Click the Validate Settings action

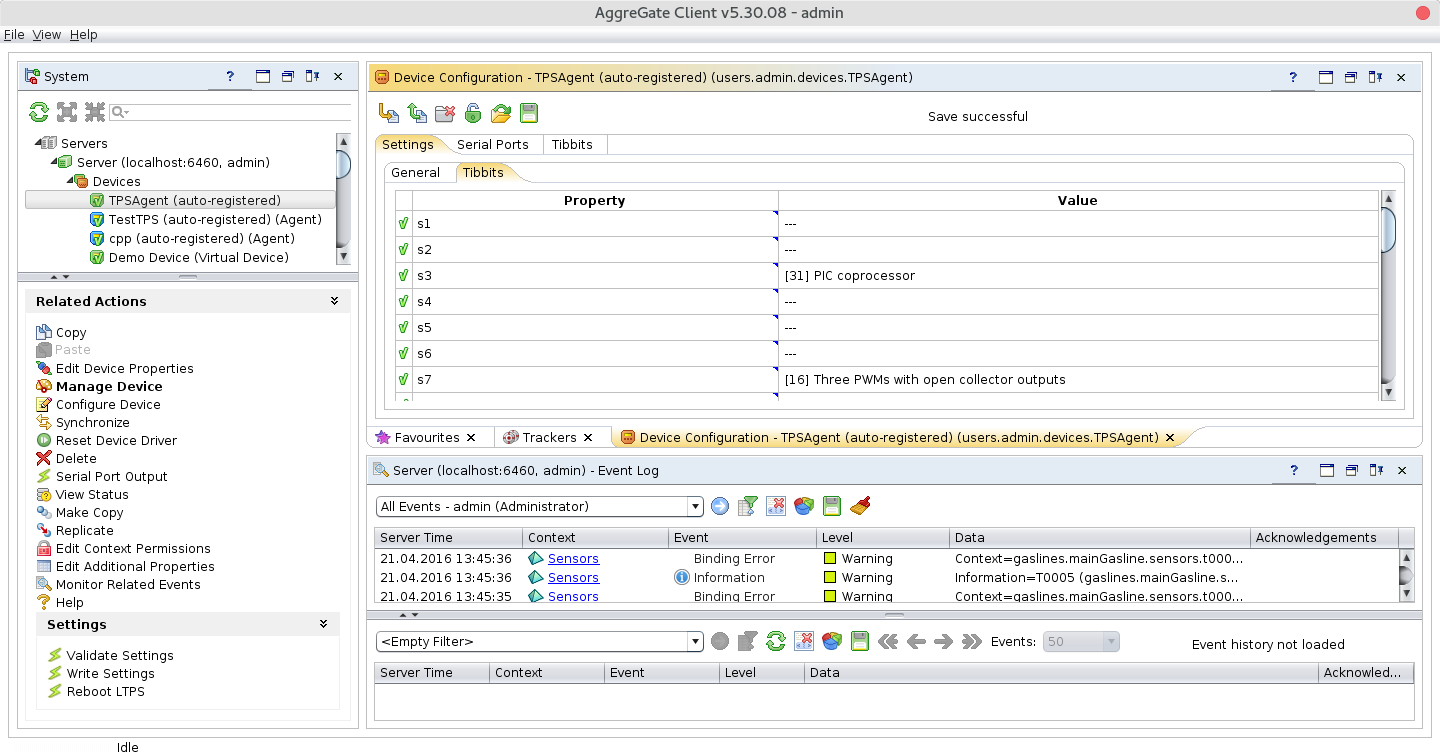click(x=120, y=655)
